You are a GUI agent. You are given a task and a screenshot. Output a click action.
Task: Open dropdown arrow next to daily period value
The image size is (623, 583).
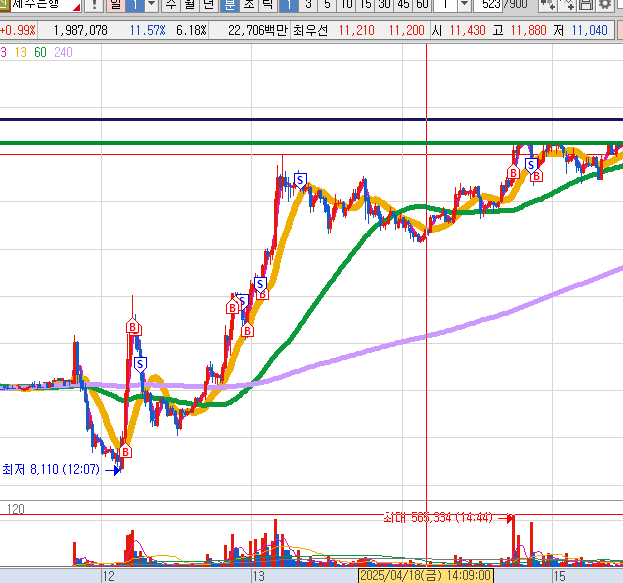151,5
